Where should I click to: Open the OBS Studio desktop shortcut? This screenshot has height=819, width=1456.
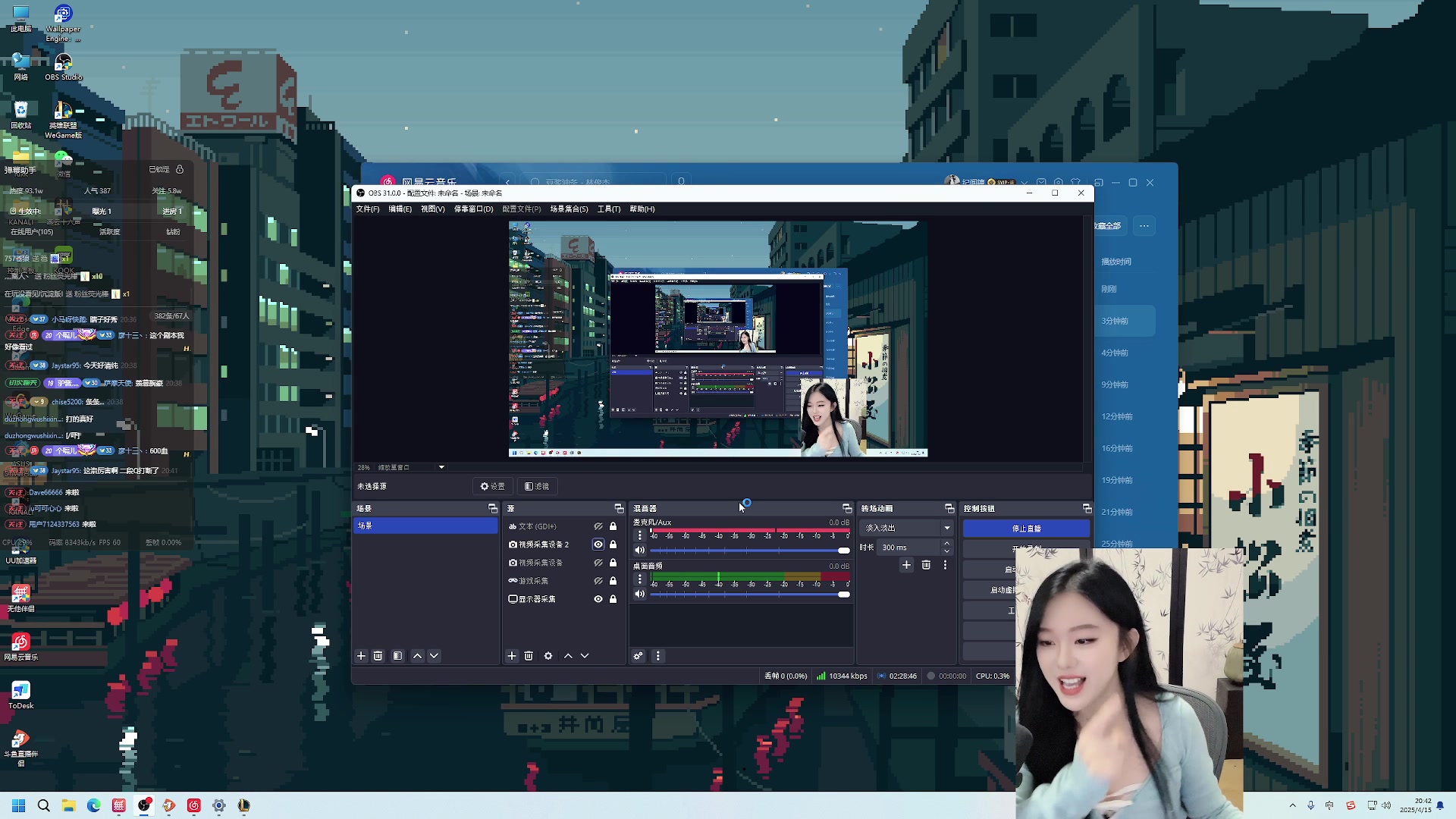point(63,67)
